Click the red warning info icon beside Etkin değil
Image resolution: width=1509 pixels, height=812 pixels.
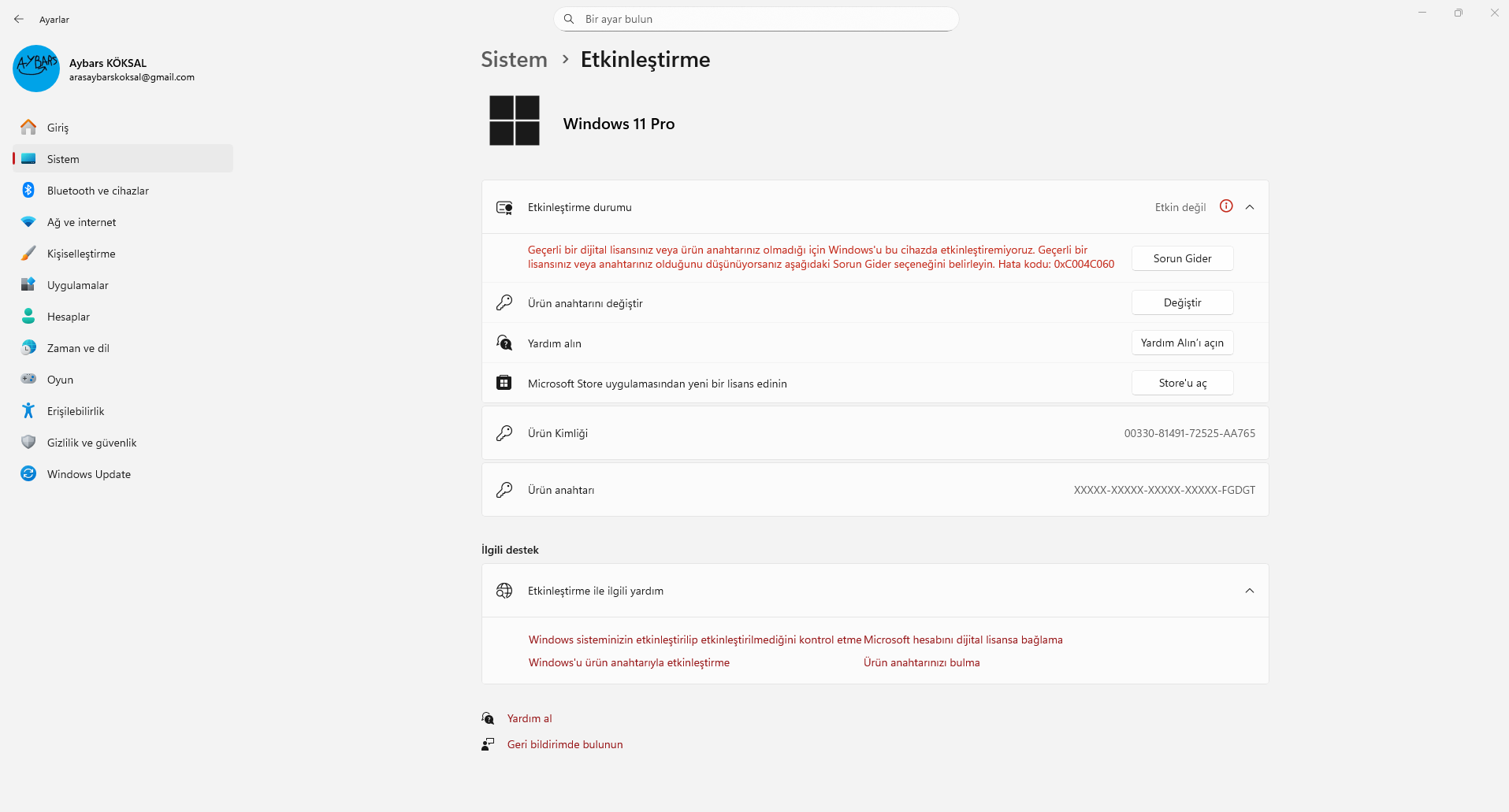(x=1226, y=206)
